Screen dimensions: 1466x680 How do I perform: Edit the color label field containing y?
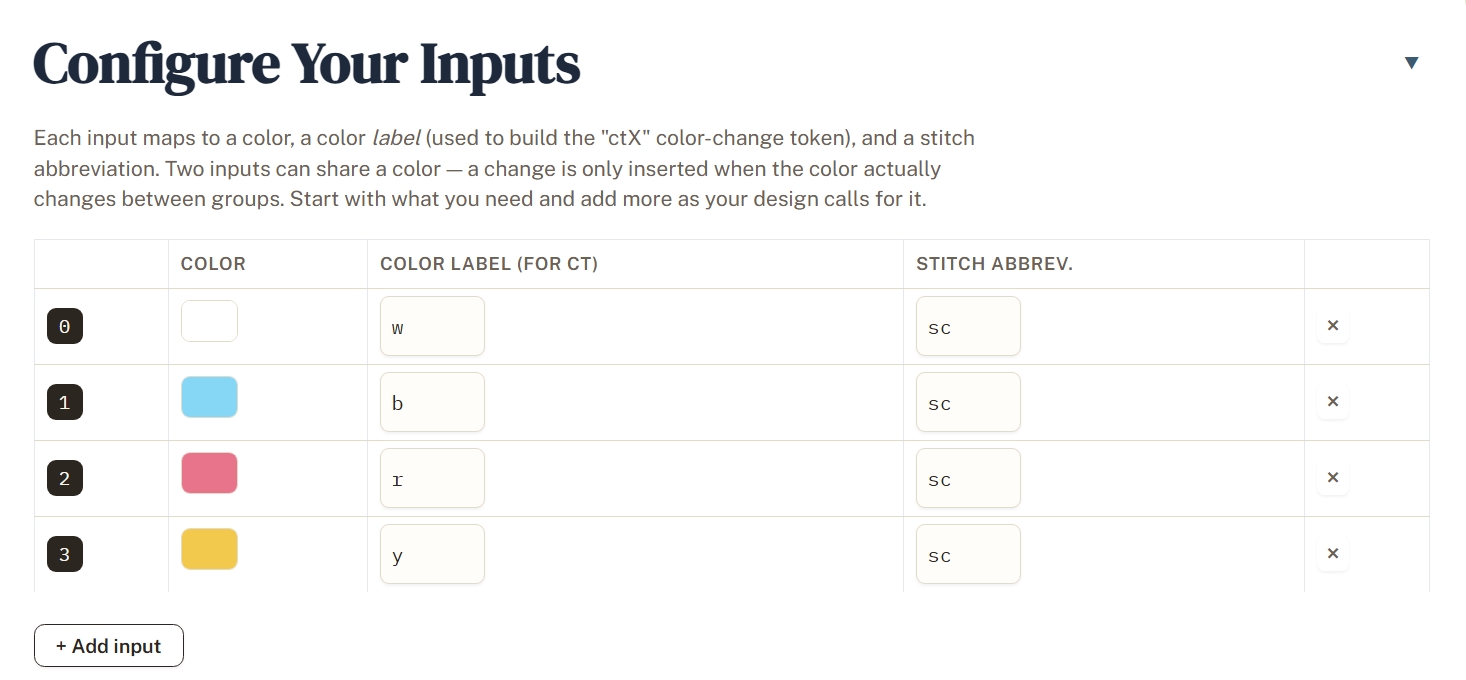432,554
